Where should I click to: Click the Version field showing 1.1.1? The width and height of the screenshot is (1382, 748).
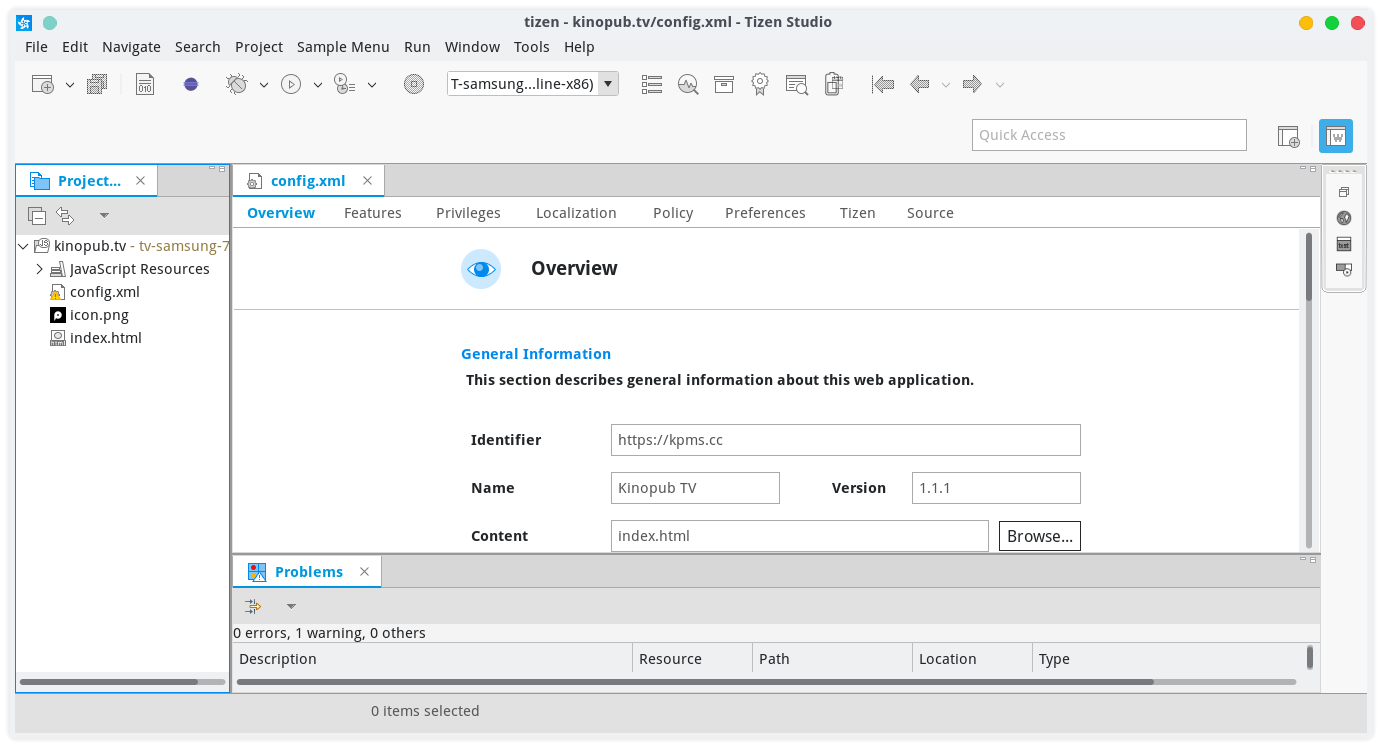click(x=996, y=488)
